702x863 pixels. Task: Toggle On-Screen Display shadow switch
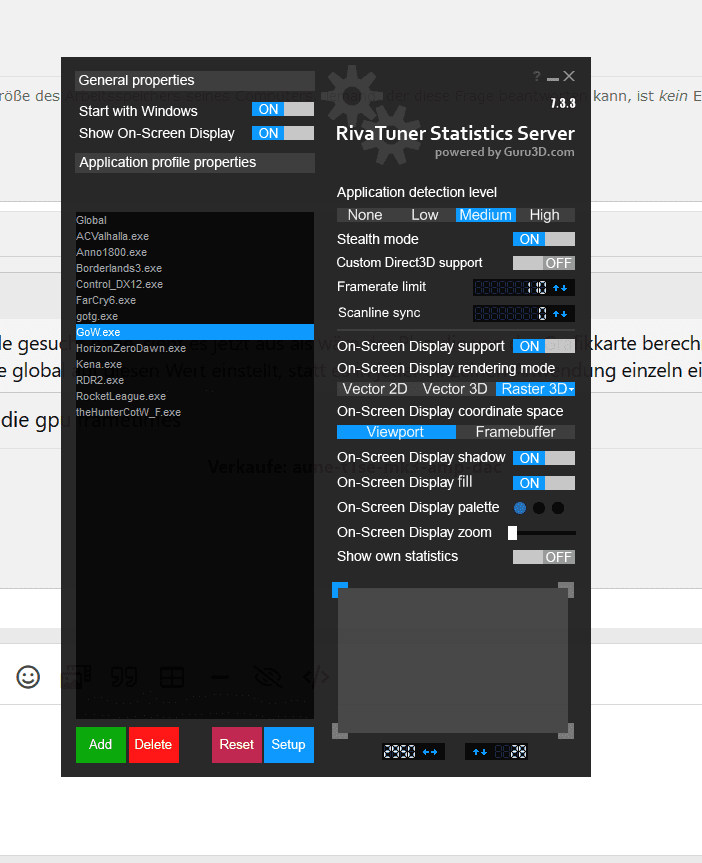pos(544,458)
